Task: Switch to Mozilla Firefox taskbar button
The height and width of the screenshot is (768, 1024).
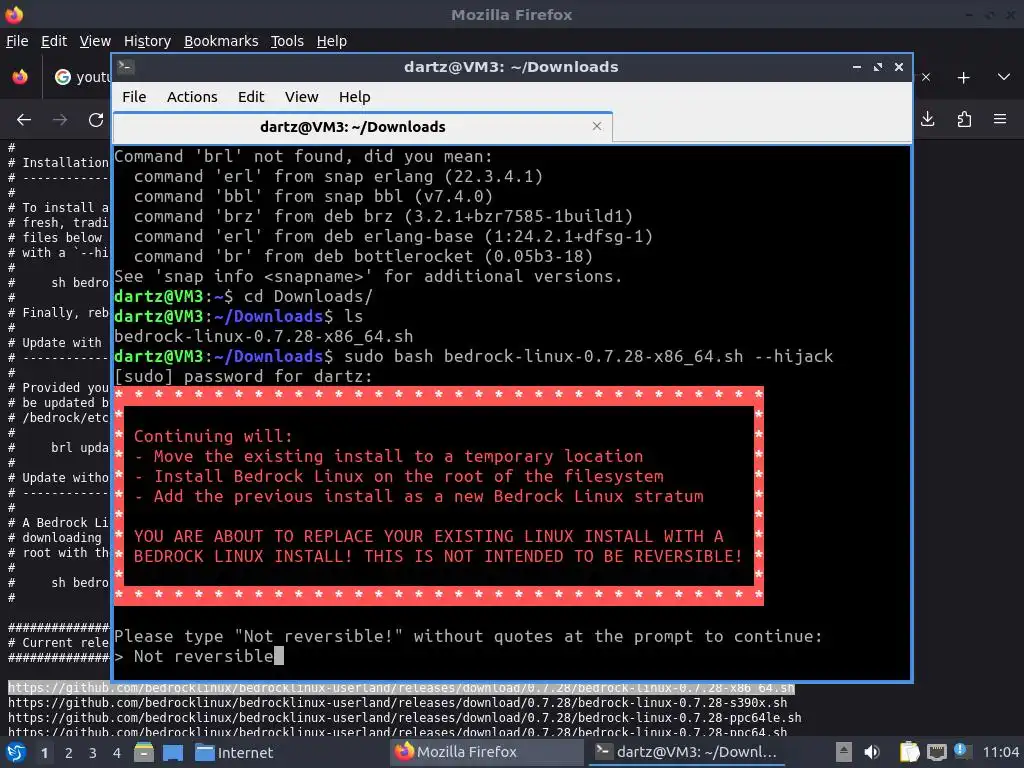Action: (487, 752)
